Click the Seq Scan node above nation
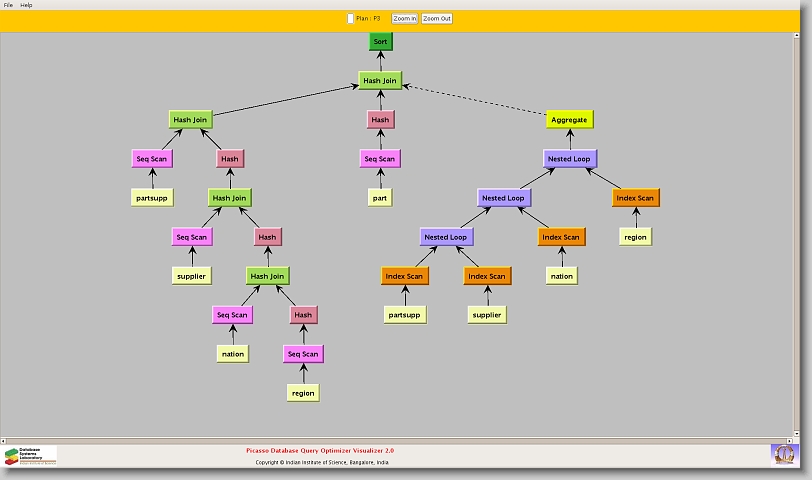This screenshot has width=812, height=480. 232,315
